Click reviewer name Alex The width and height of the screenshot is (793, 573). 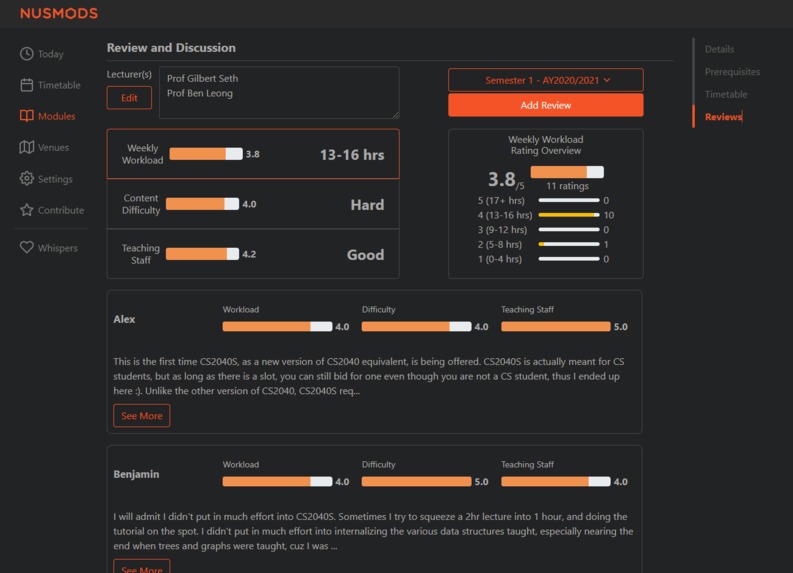point(124,319)
